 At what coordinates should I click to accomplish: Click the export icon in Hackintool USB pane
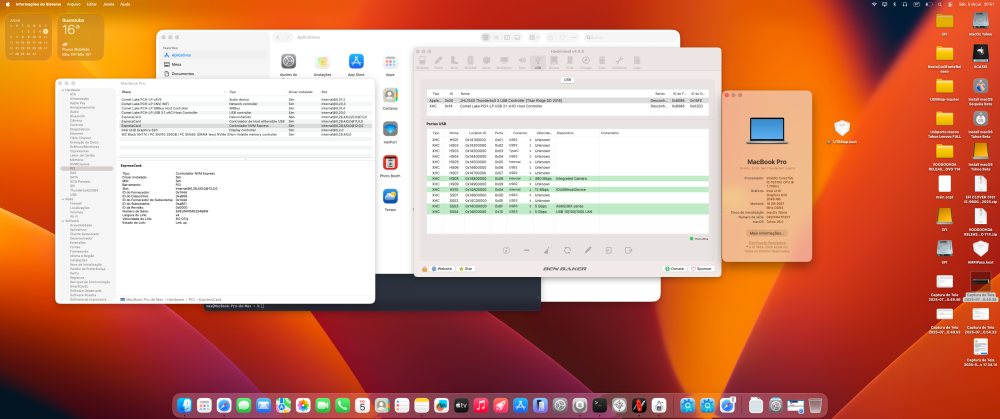tap(628, 250)
